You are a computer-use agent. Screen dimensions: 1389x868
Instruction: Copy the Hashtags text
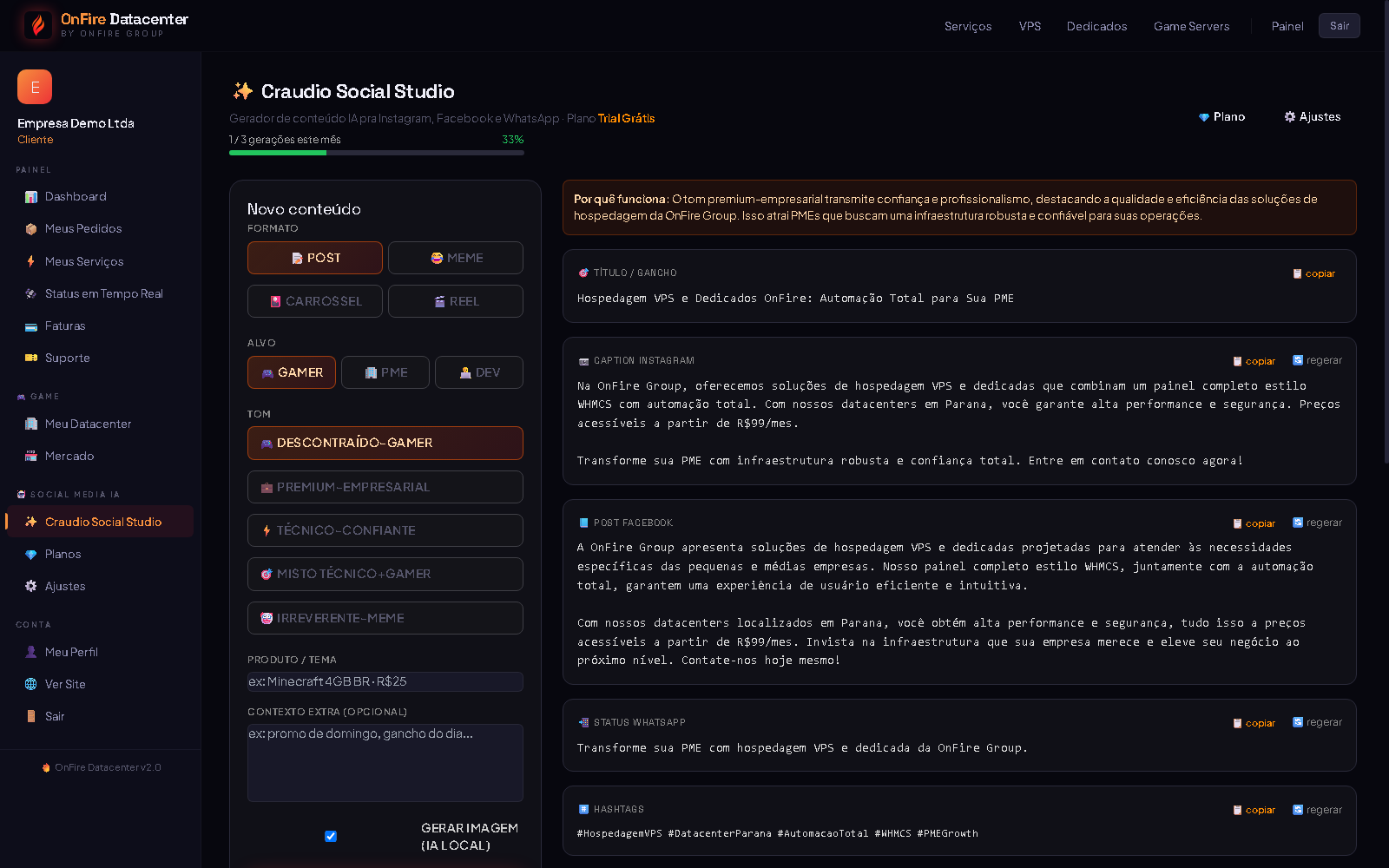(x=1254, y=810)
